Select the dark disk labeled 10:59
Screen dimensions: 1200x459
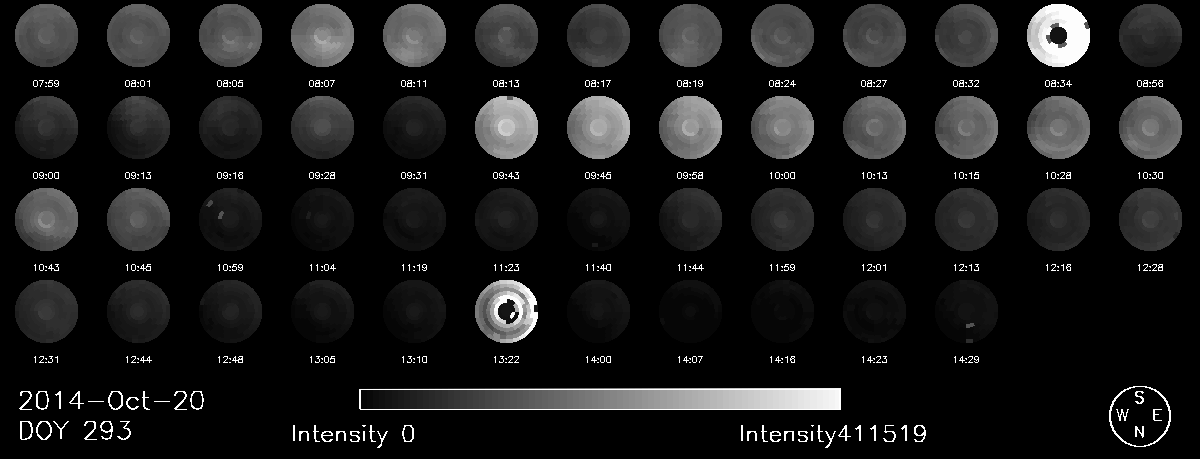coord(231,219)
